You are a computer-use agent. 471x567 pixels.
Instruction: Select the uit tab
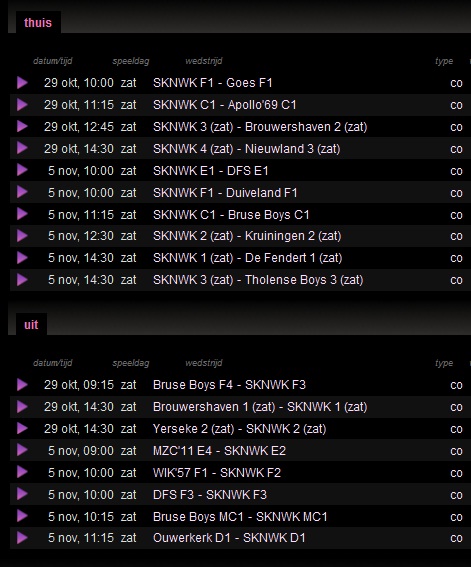(x=31, y=324)
